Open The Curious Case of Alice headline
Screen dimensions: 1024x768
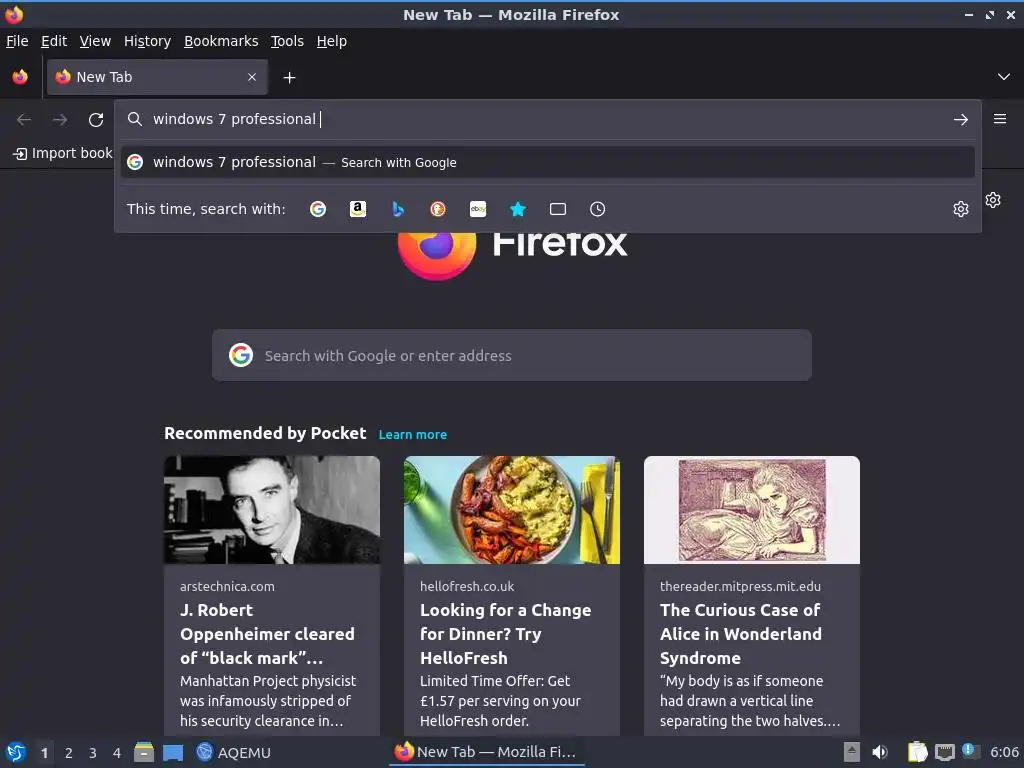(x=741, y=634)
